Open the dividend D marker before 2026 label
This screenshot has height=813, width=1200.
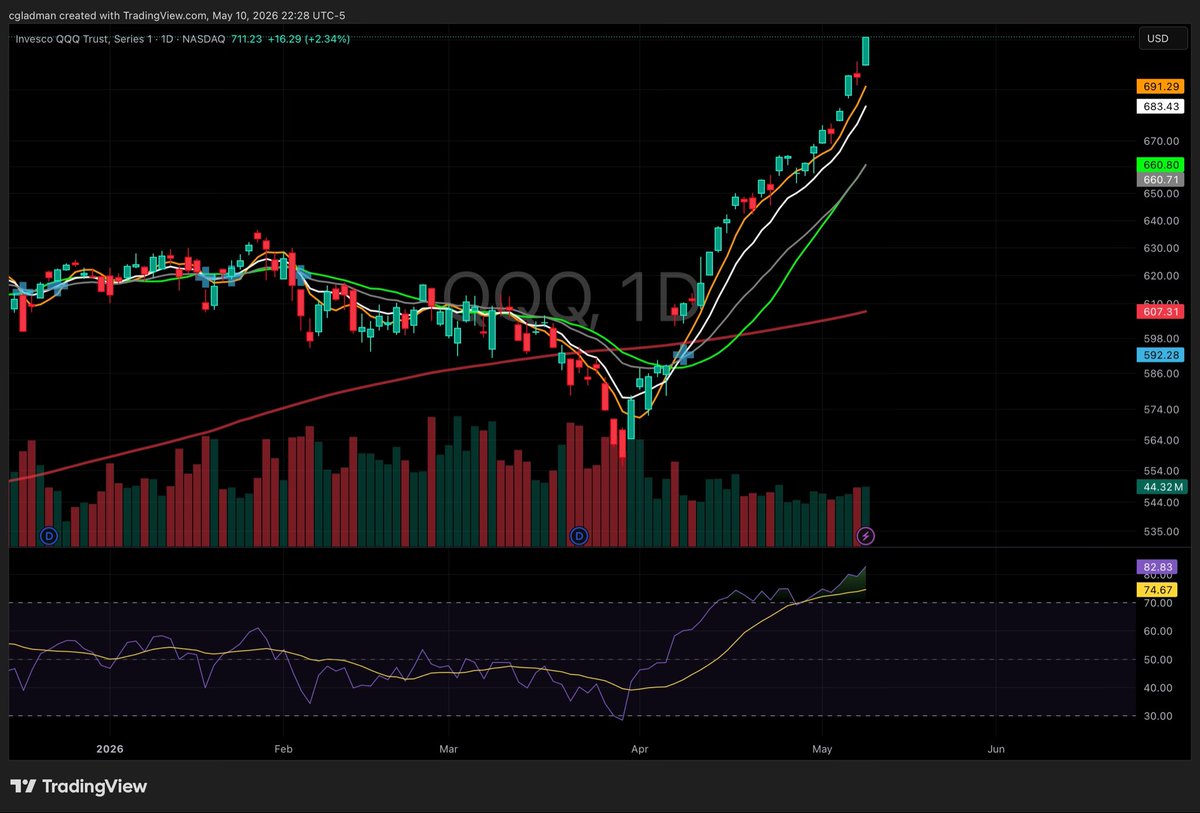[x=50, y=537]
